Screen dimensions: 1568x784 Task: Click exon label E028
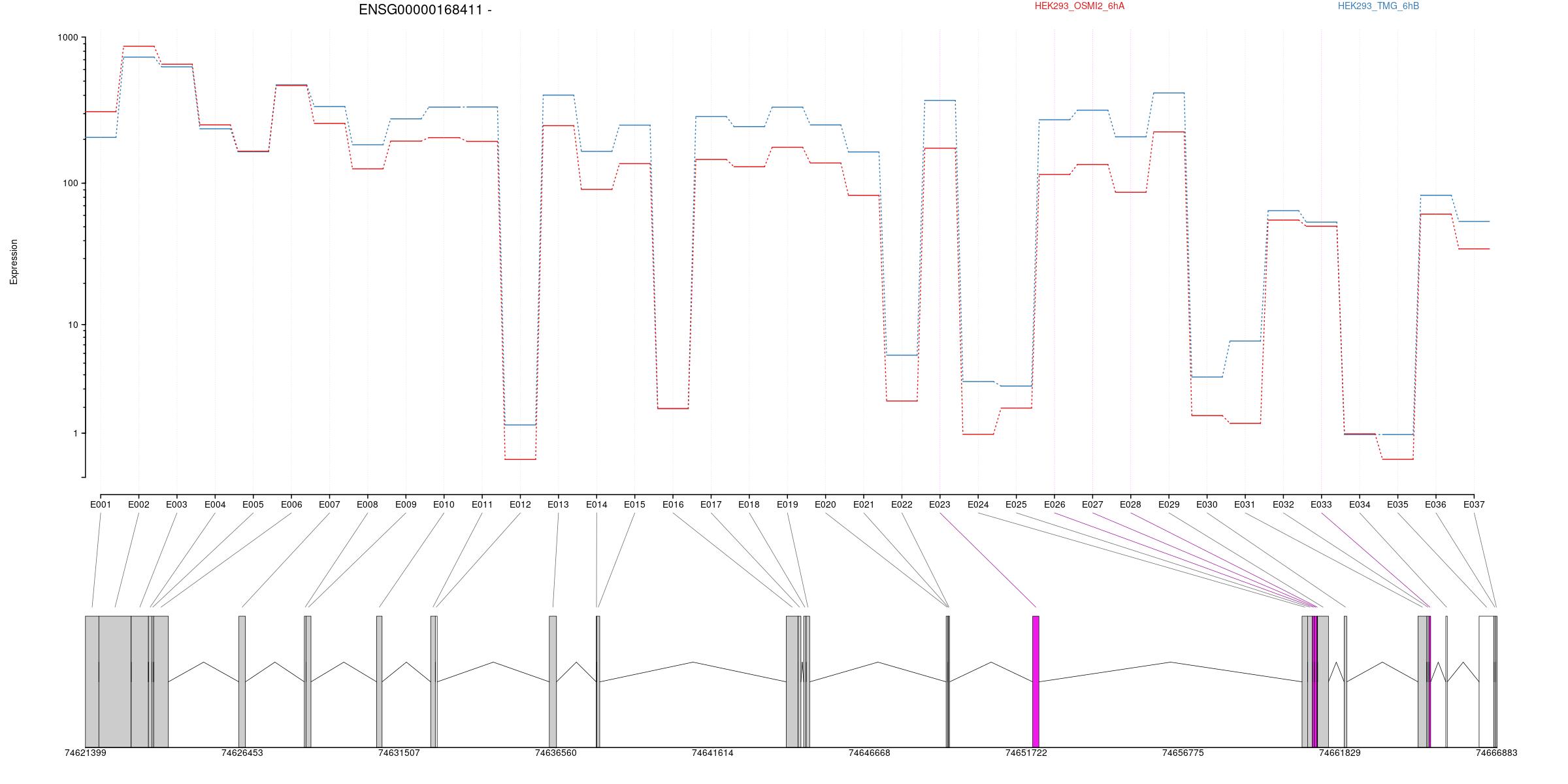tap(1130, 504)
